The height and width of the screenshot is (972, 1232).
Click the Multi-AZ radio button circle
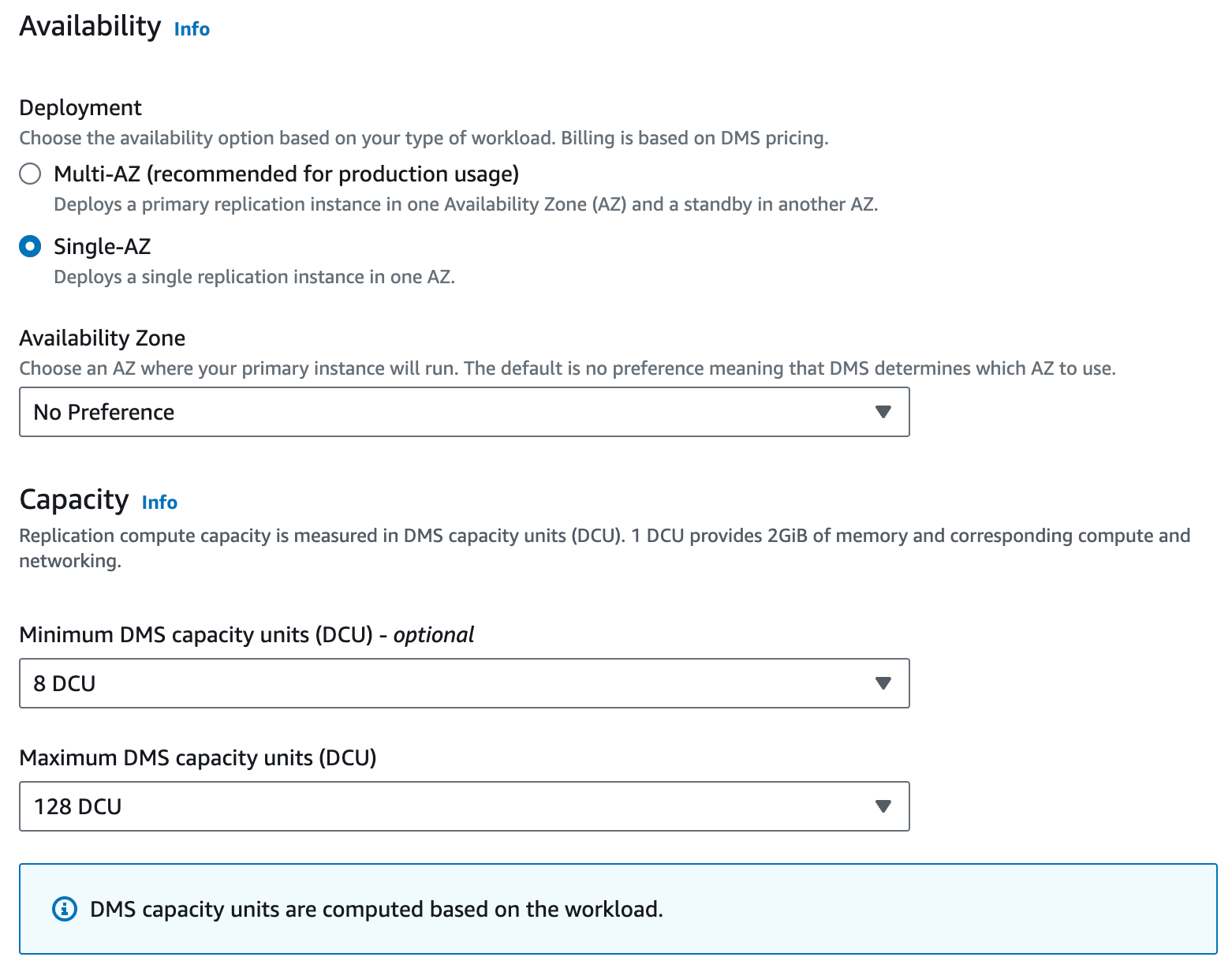29,174
